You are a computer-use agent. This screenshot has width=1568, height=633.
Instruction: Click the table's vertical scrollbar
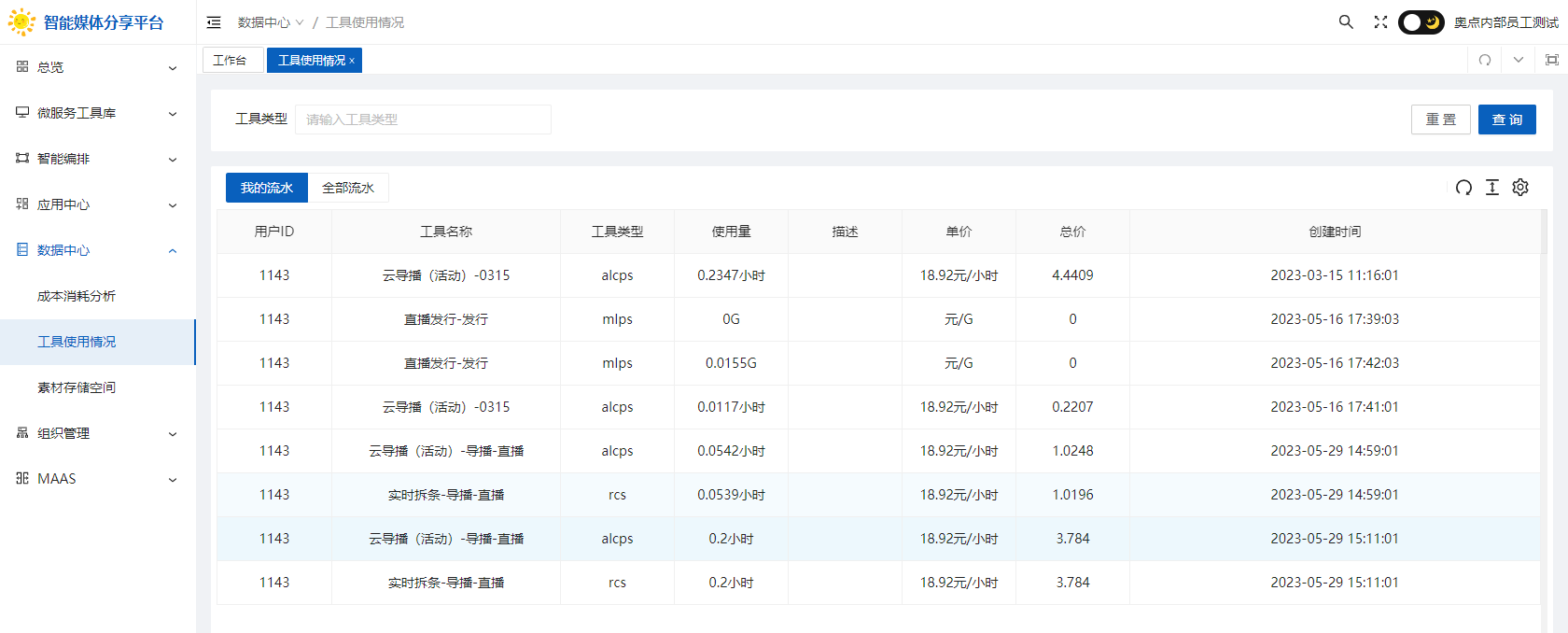point(1544,420)
